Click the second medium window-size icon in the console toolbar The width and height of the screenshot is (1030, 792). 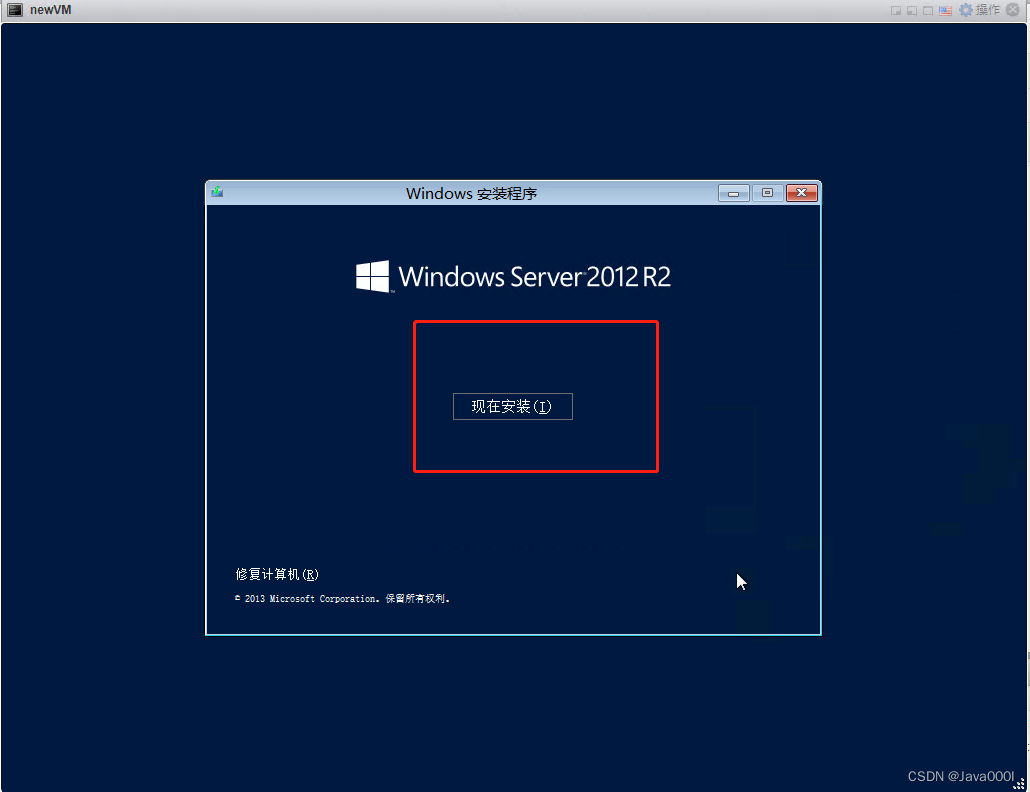click(912, 11)
